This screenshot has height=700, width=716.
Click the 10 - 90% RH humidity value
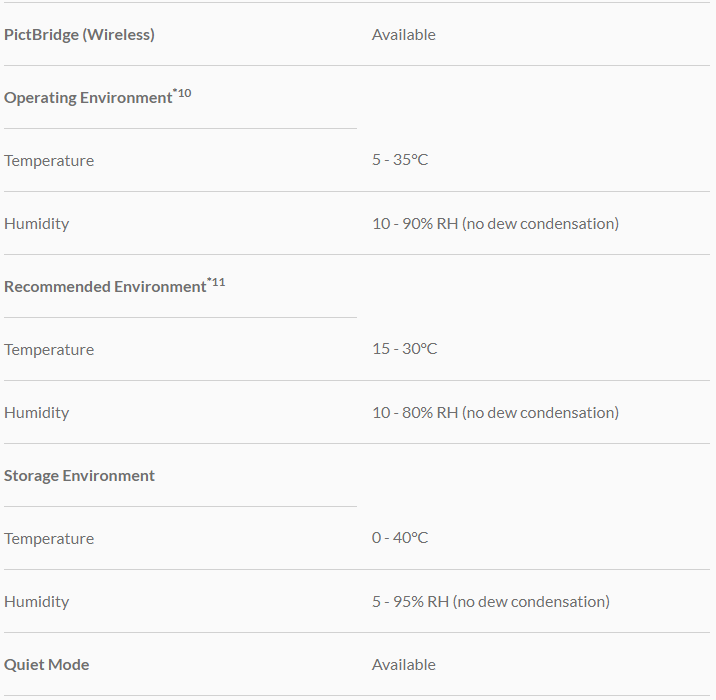point(495,224)
